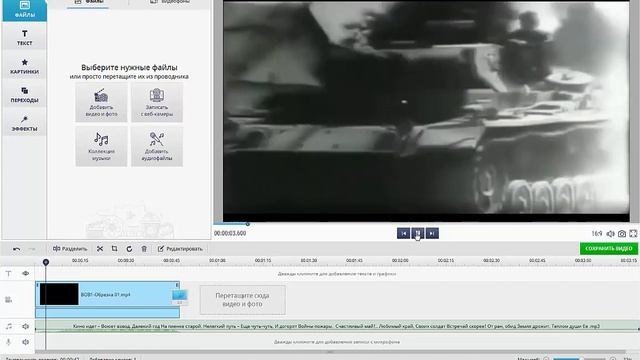Click the preview progress slider handle
This screenshot has height=360, width=640.
pos(247,224)
